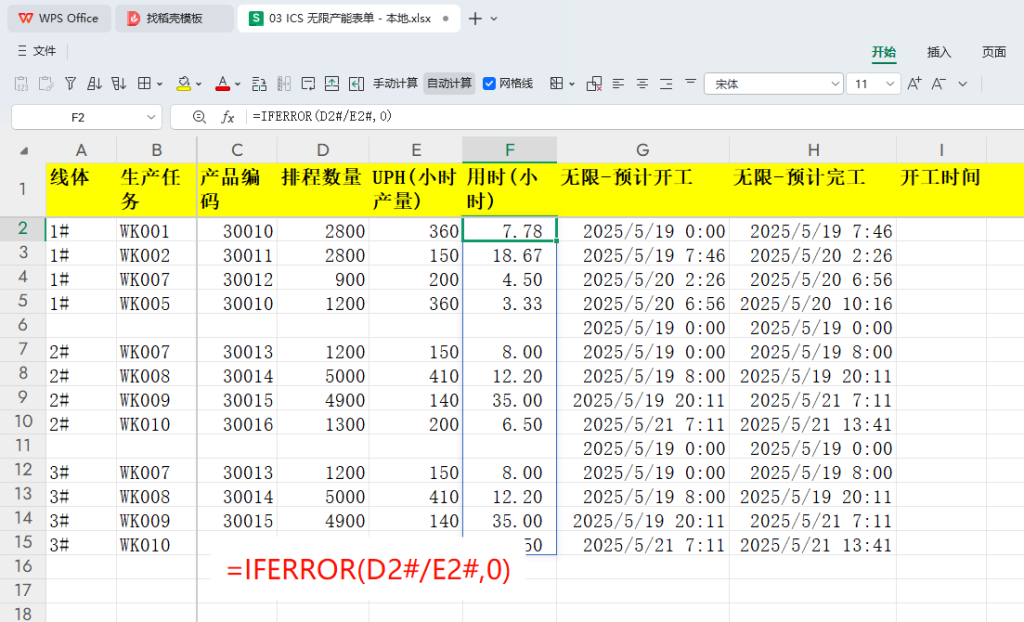Click the freeze panes grid icon
1024x622 pixels.
pos(556,84)
